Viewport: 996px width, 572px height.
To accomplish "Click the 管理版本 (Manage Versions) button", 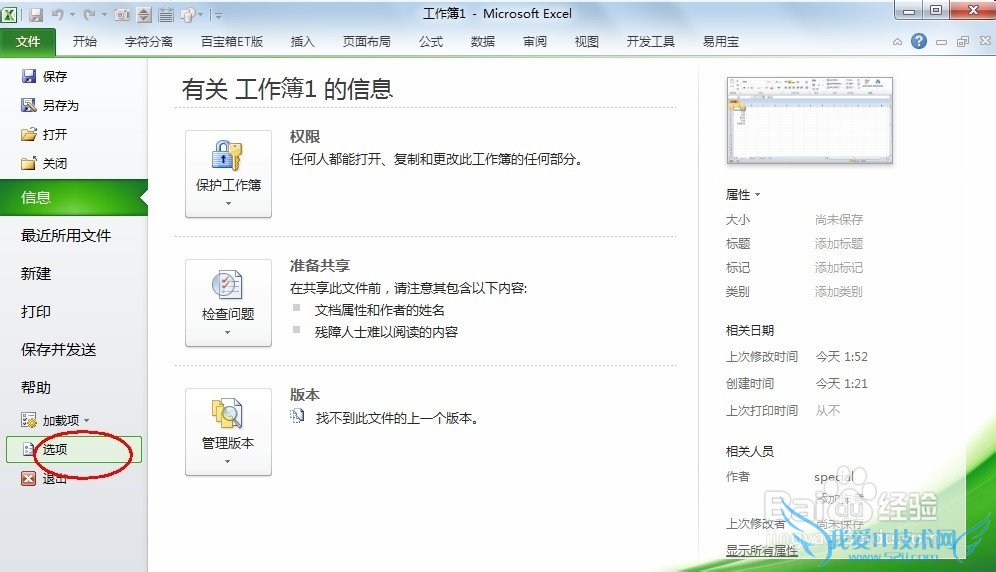I will (228, 432).
